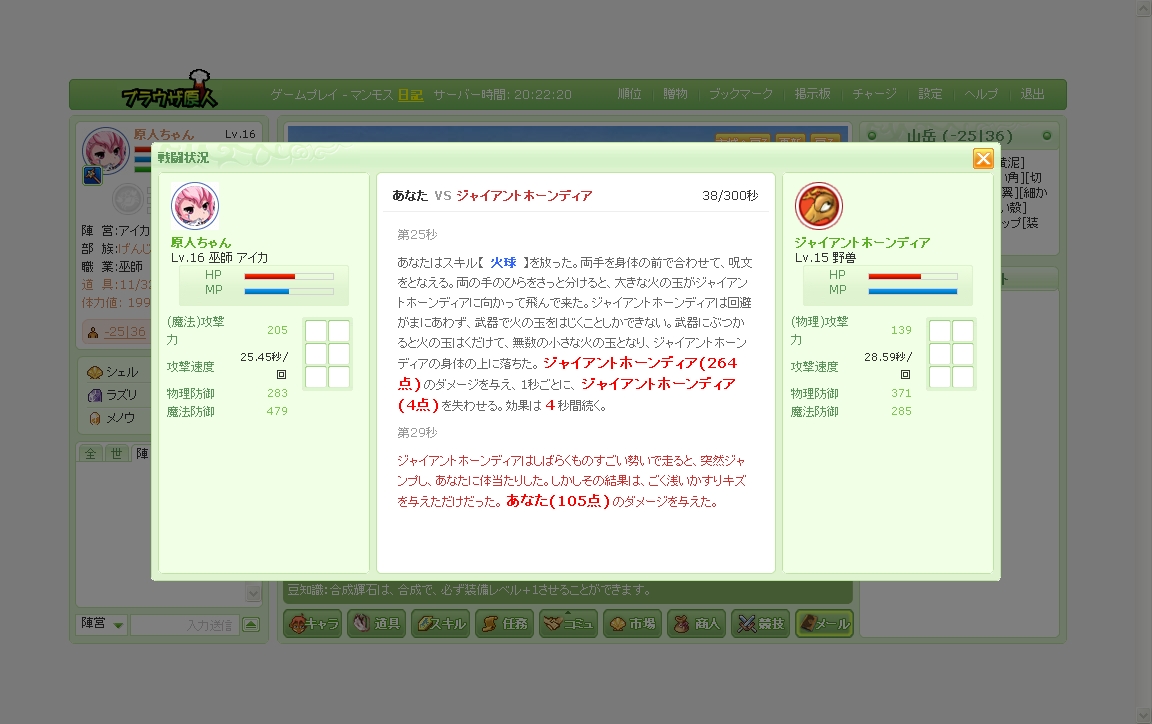Click the enemy 攻撃速度 round icon
1152x724 pixels.
point(905,374)
